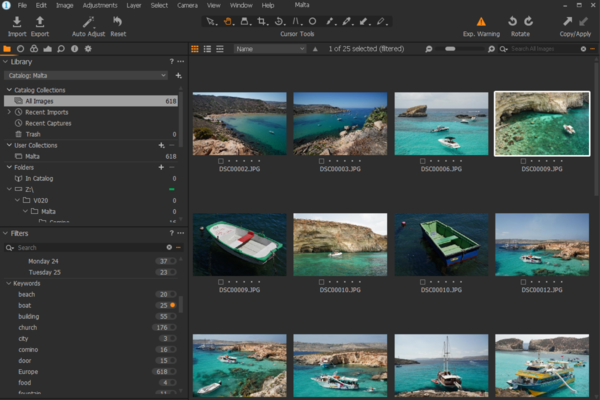This screenshot has height=400, width=600.
Task: Toggle the Exposure Warning triangle icon
Action: click(481, 22)
